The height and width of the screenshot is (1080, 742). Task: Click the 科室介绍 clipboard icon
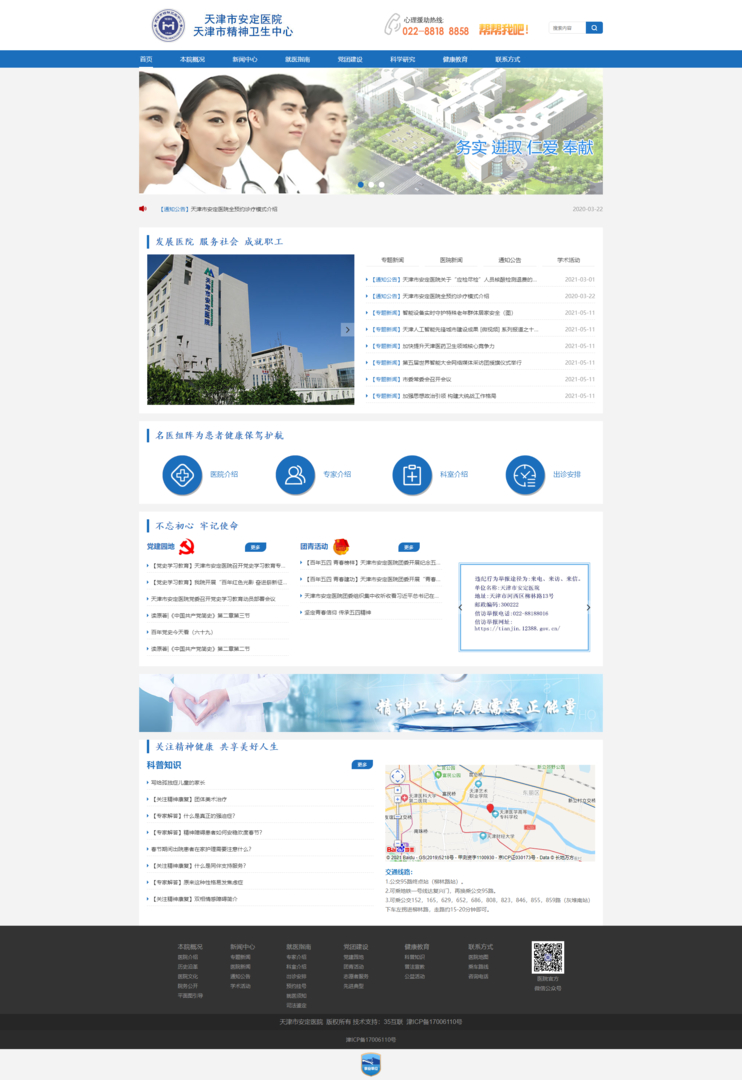[412, 475]
